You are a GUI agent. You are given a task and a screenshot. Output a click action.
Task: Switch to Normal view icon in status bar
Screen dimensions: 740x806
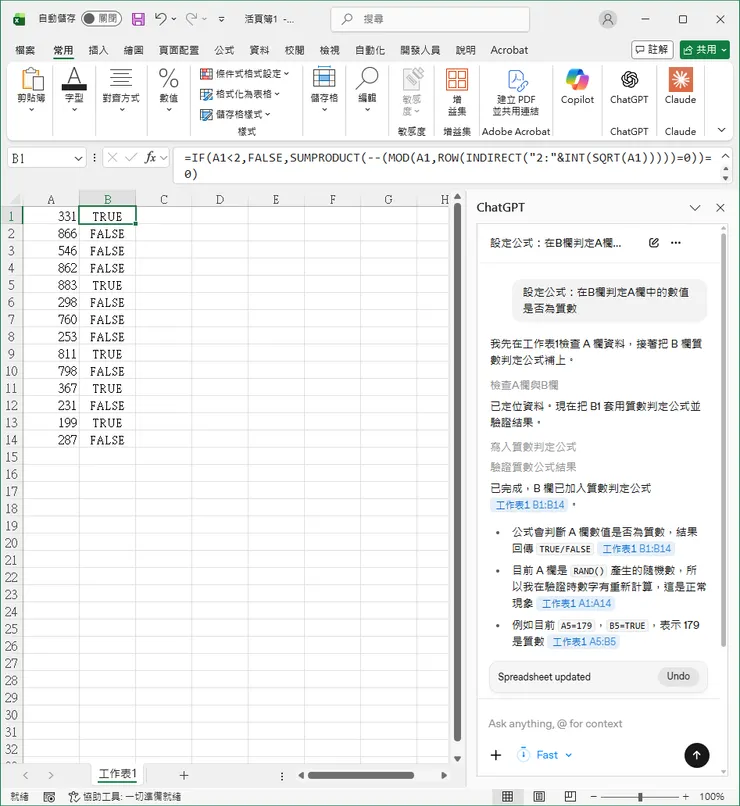pyautogui.click(x=507, y=796)
